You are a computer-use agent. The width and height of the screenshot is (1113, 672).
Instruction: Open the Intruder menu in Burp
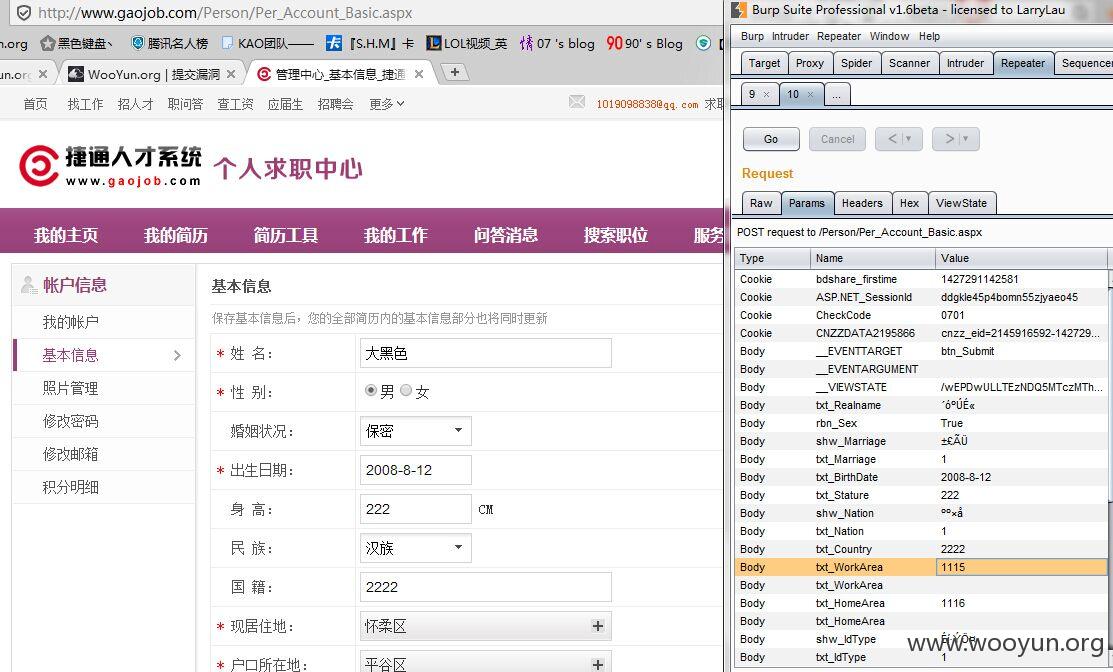[791, 36]
